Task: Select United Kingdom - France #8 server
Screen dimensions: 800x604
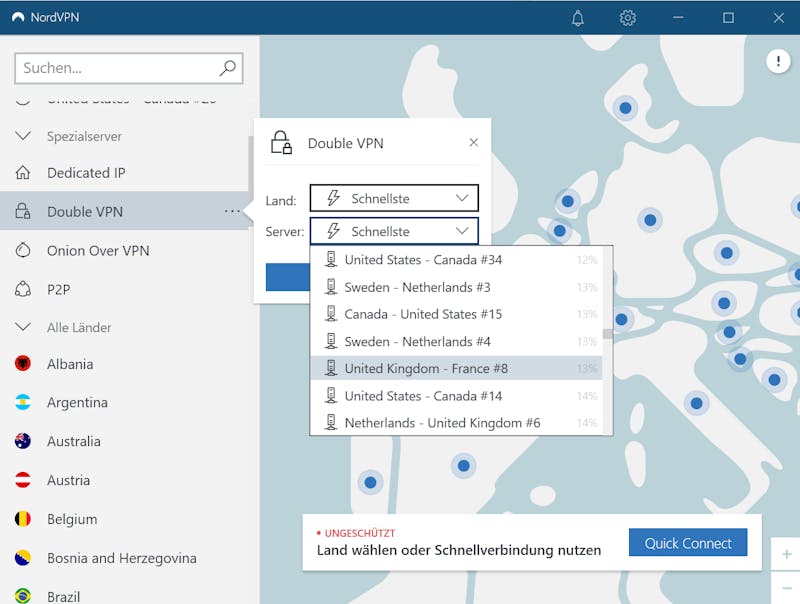Action: 456,368
